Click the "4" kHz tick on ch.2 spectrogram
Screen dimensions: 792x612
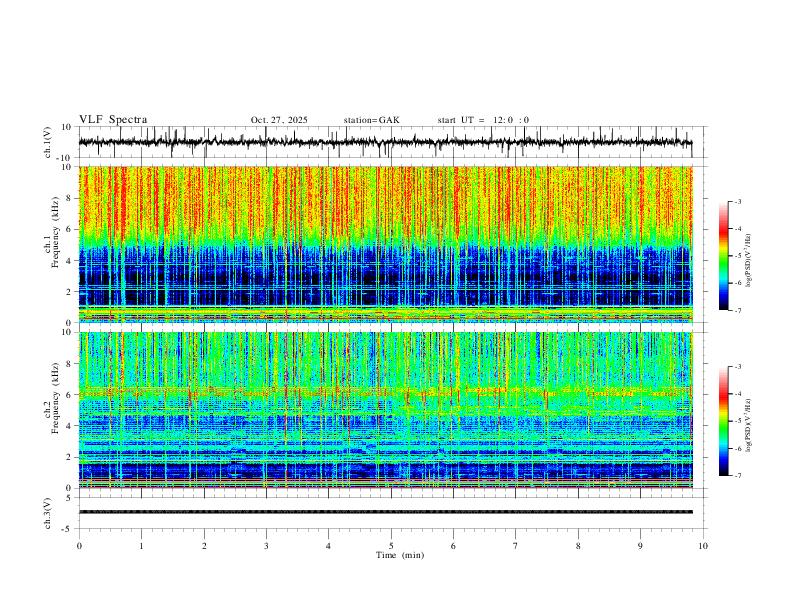(70, 426)
